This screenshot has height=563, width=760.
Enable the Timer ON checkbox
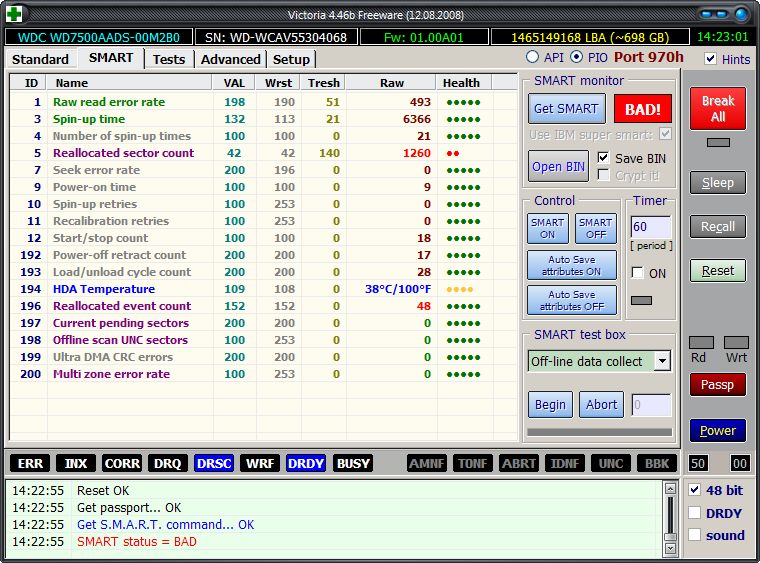click(637, 273)
